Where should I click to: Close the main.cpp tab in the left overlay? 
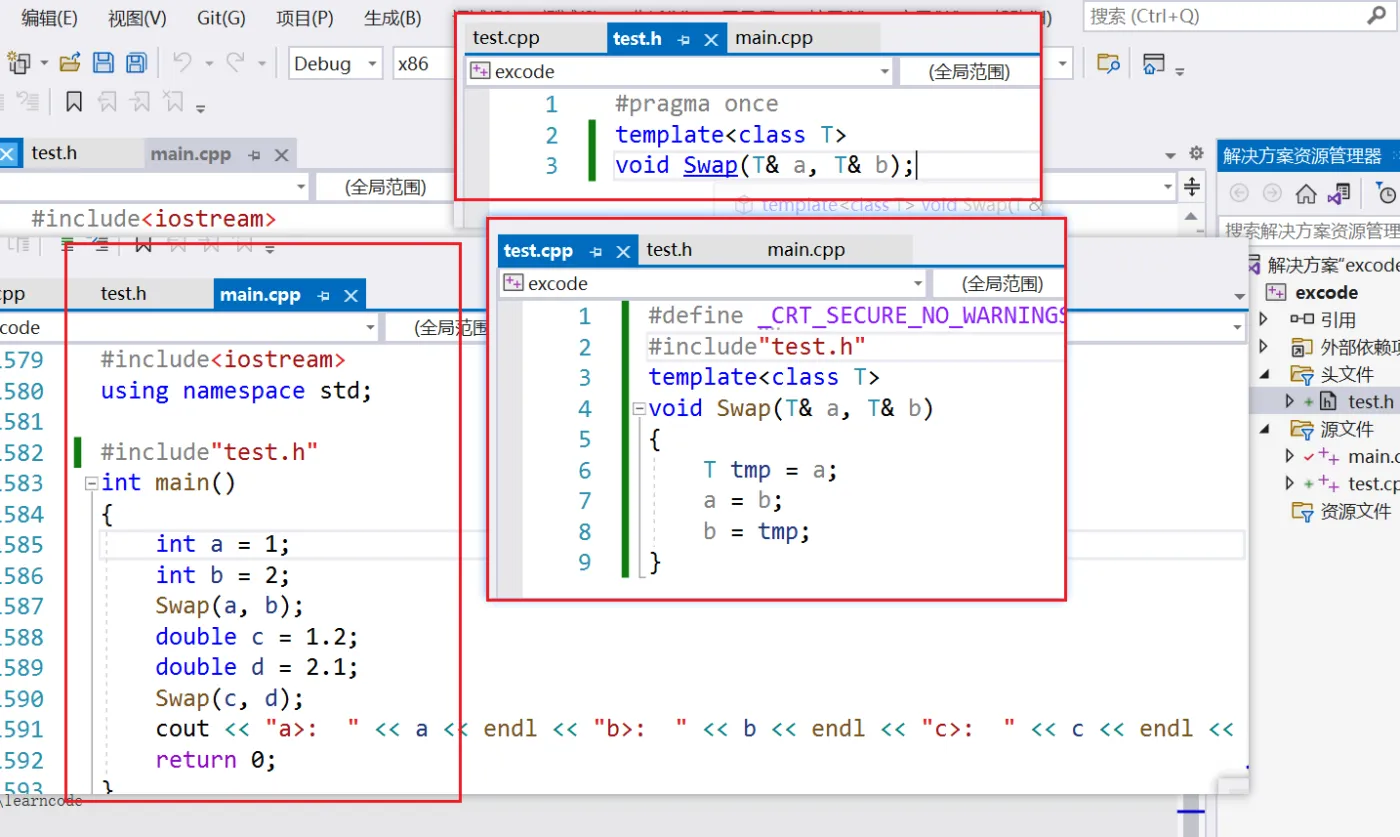point(351,296)
